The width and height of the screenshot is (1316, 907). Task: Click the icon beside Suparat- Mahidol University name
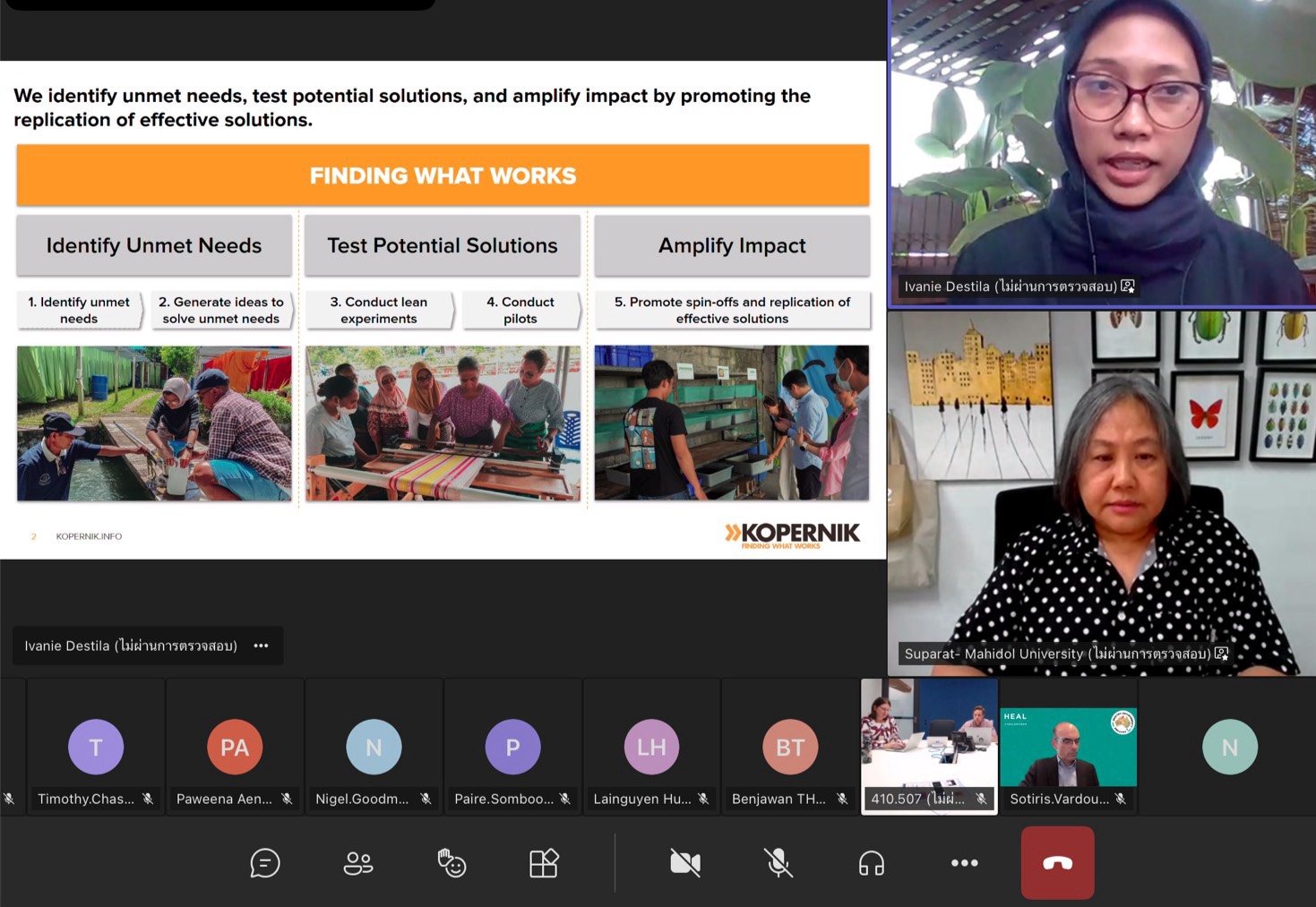pyautogui.click(x=1221, y=654)
